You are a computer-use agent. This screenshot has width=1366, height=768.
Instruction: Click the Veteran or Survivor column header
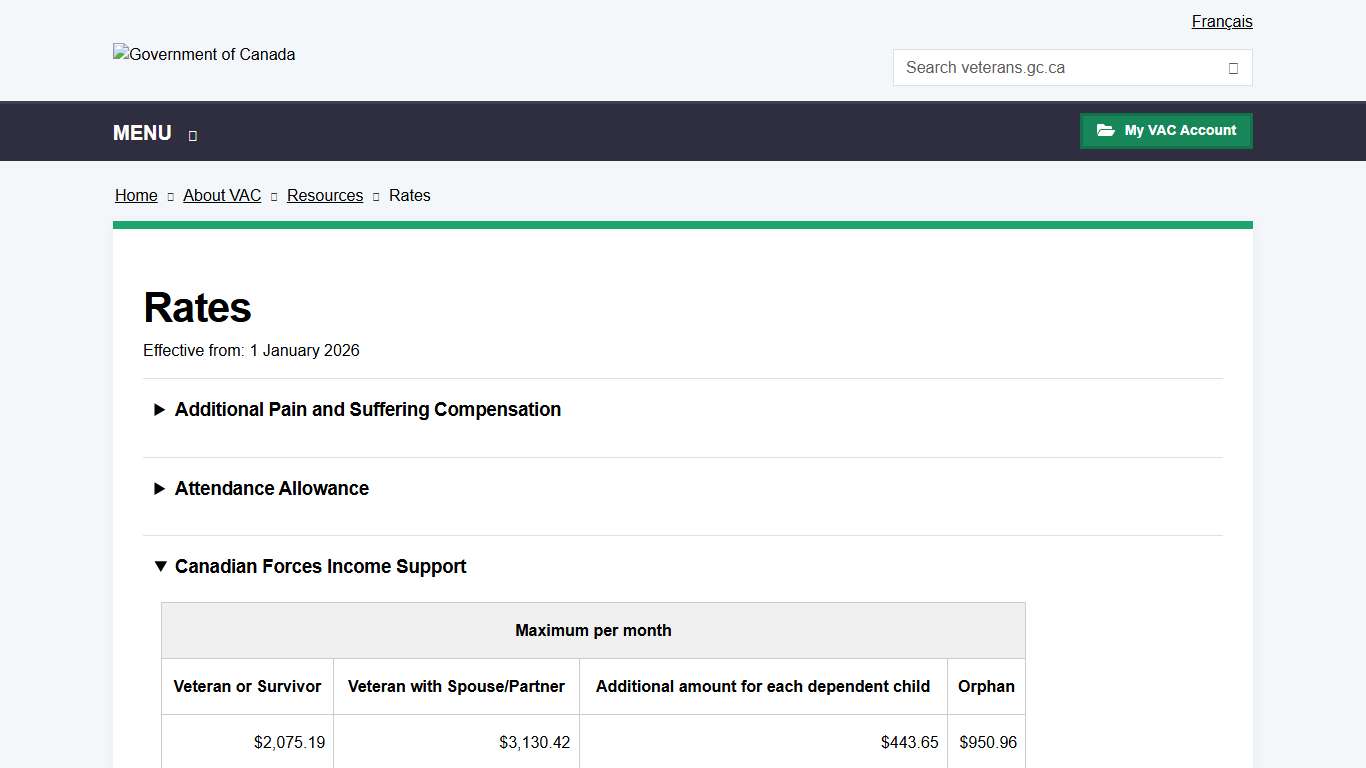(x=247, y=687)
